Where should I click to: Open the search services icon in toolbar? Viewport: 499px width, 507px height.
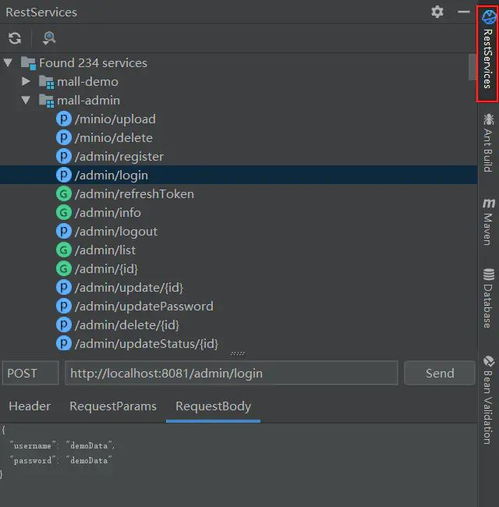point(49,38)
